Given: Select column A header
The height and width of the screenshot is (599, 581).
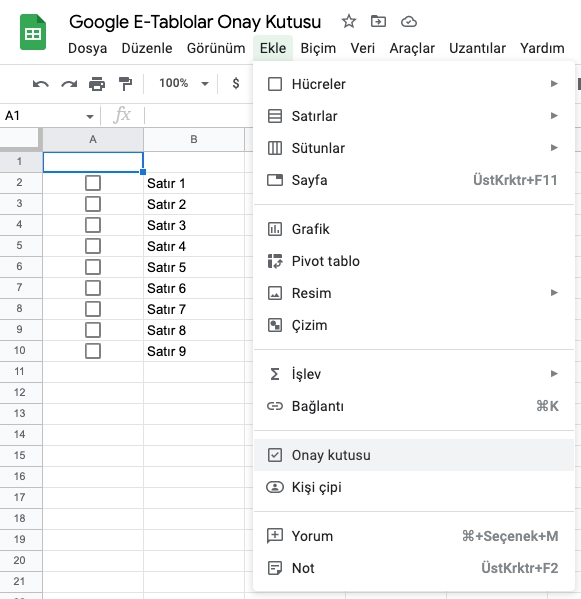Looking at the screenshot, I should pyautogui.click(x=93, y=139).
